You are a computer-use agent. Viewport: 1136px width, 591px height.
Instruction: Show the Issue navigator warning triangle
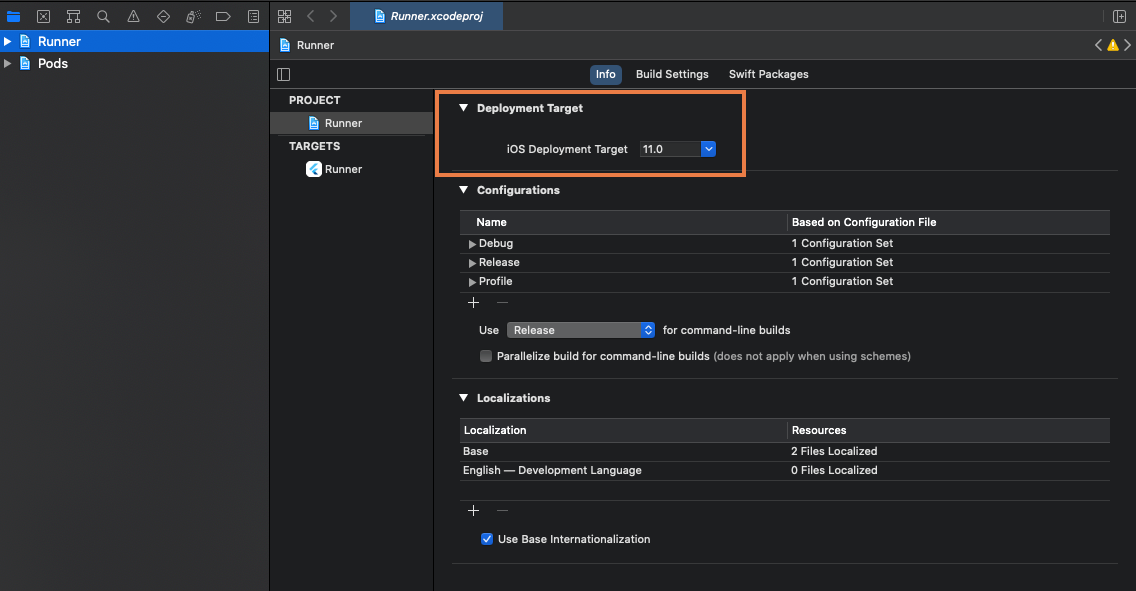point(133,16)
